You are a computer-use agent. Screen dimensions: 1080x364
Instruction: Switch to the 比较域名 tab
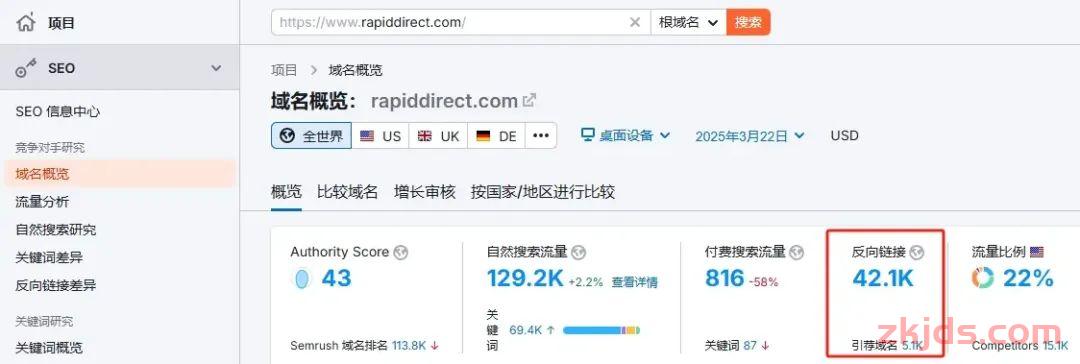click(x=347, y=192)
